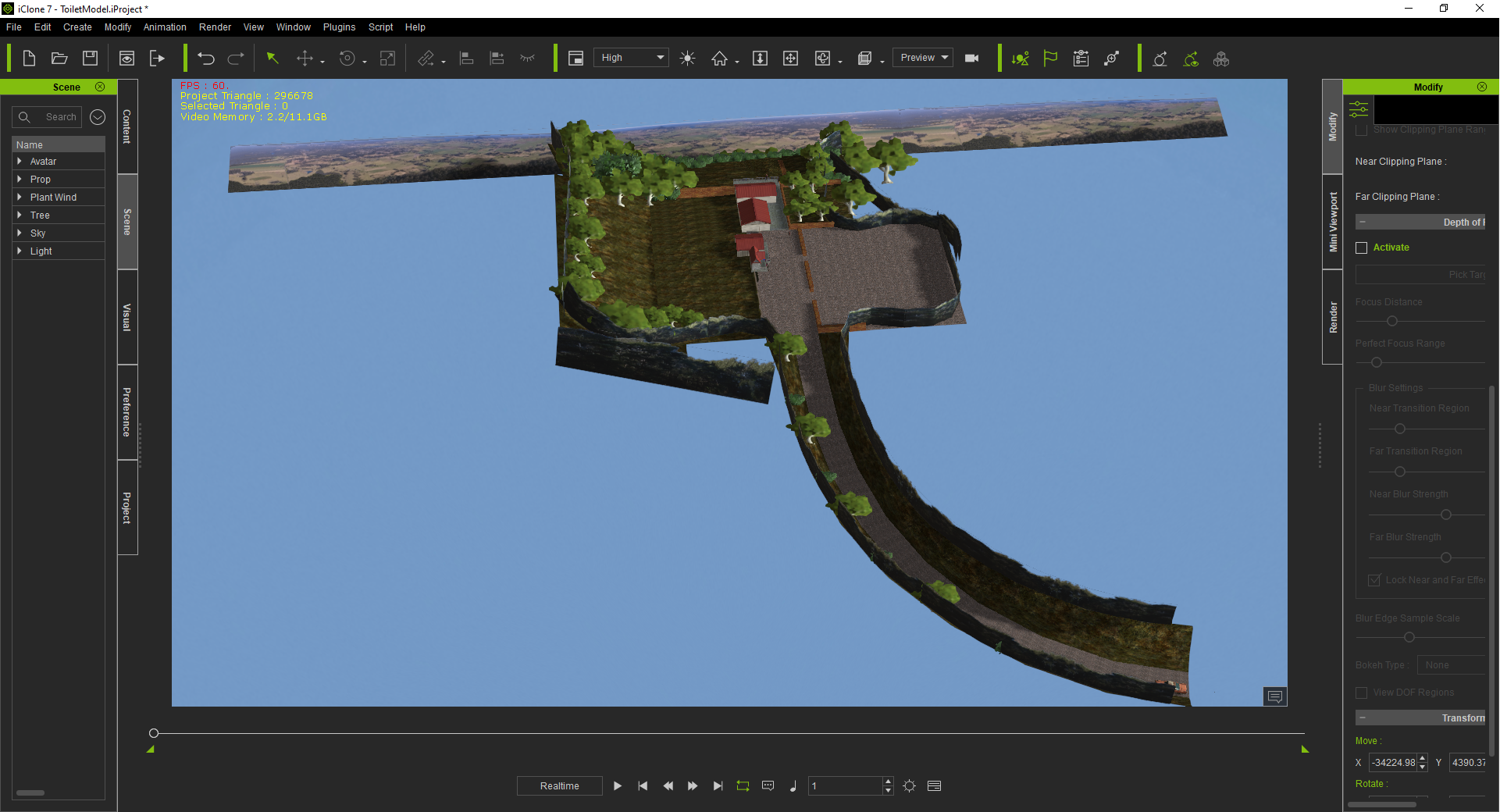The height and width of the screenshot is (812, 1500).
Task: Click the green flag toolbar icon
Action: click(1050, 59)
